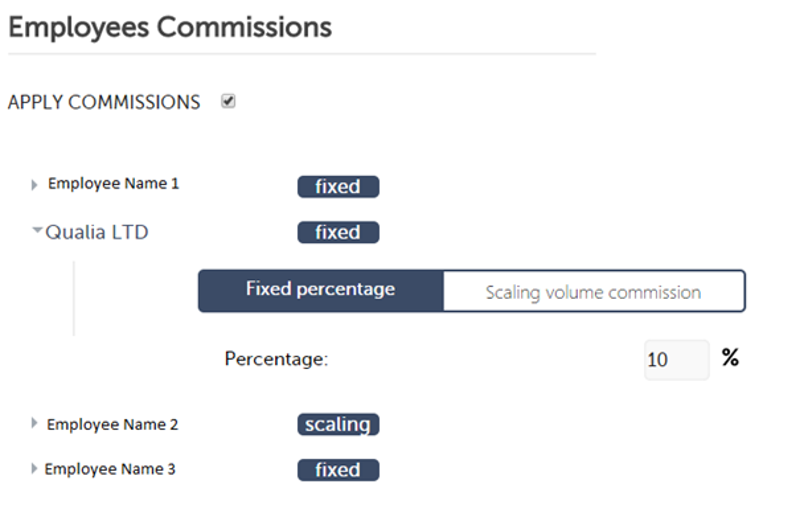Click the percent symbol beside input
This screenshot has height=521, width=800.
pos(730,358)
